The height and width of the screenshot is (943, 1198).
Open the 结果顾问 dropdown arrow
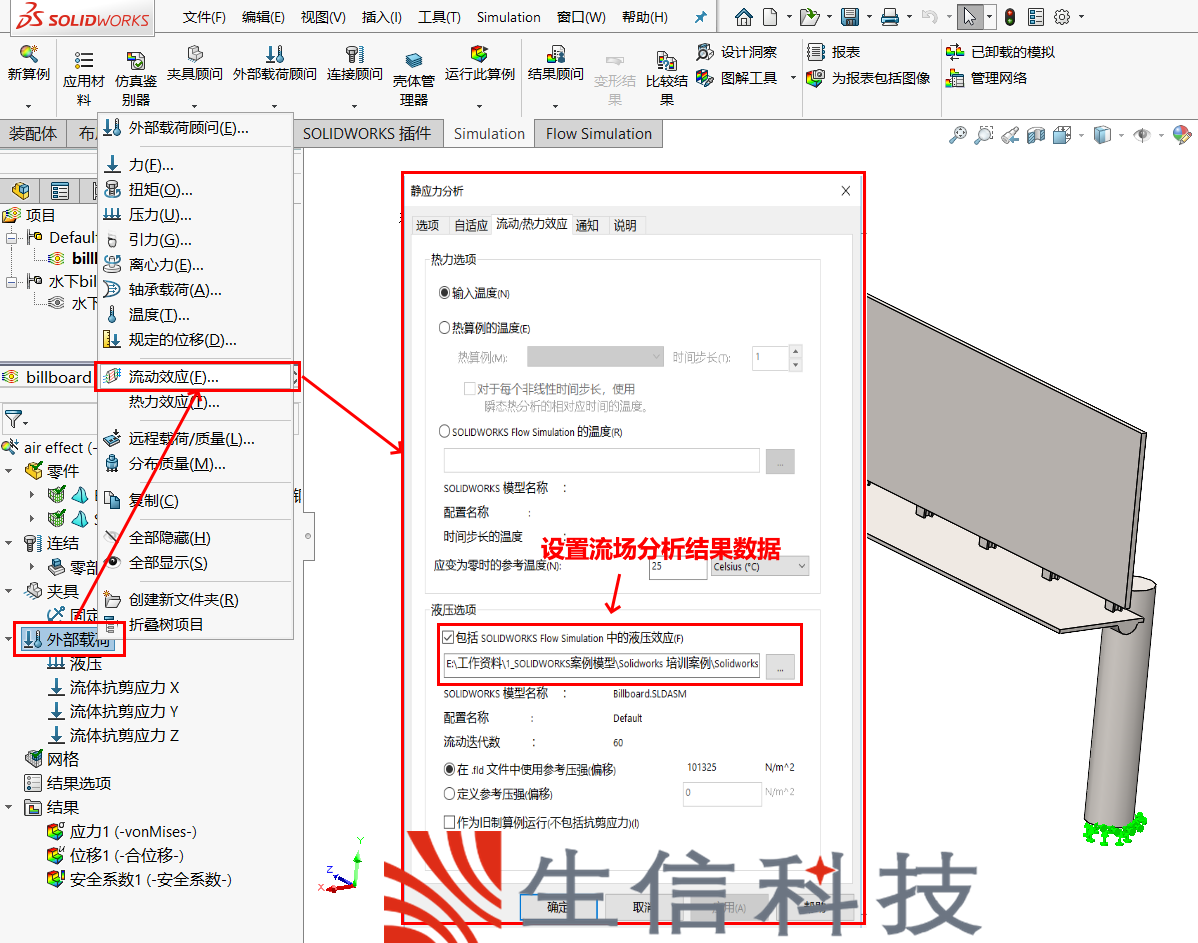pyautogui.click(x=555, y=106)
